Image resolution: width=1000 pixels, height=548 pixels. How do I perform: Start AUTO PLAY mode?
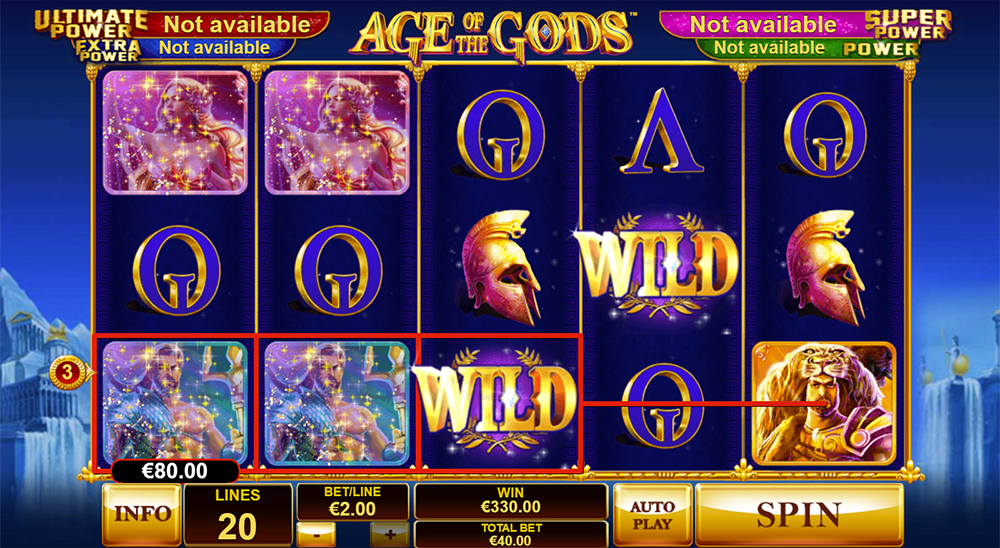tap(652, 514)
